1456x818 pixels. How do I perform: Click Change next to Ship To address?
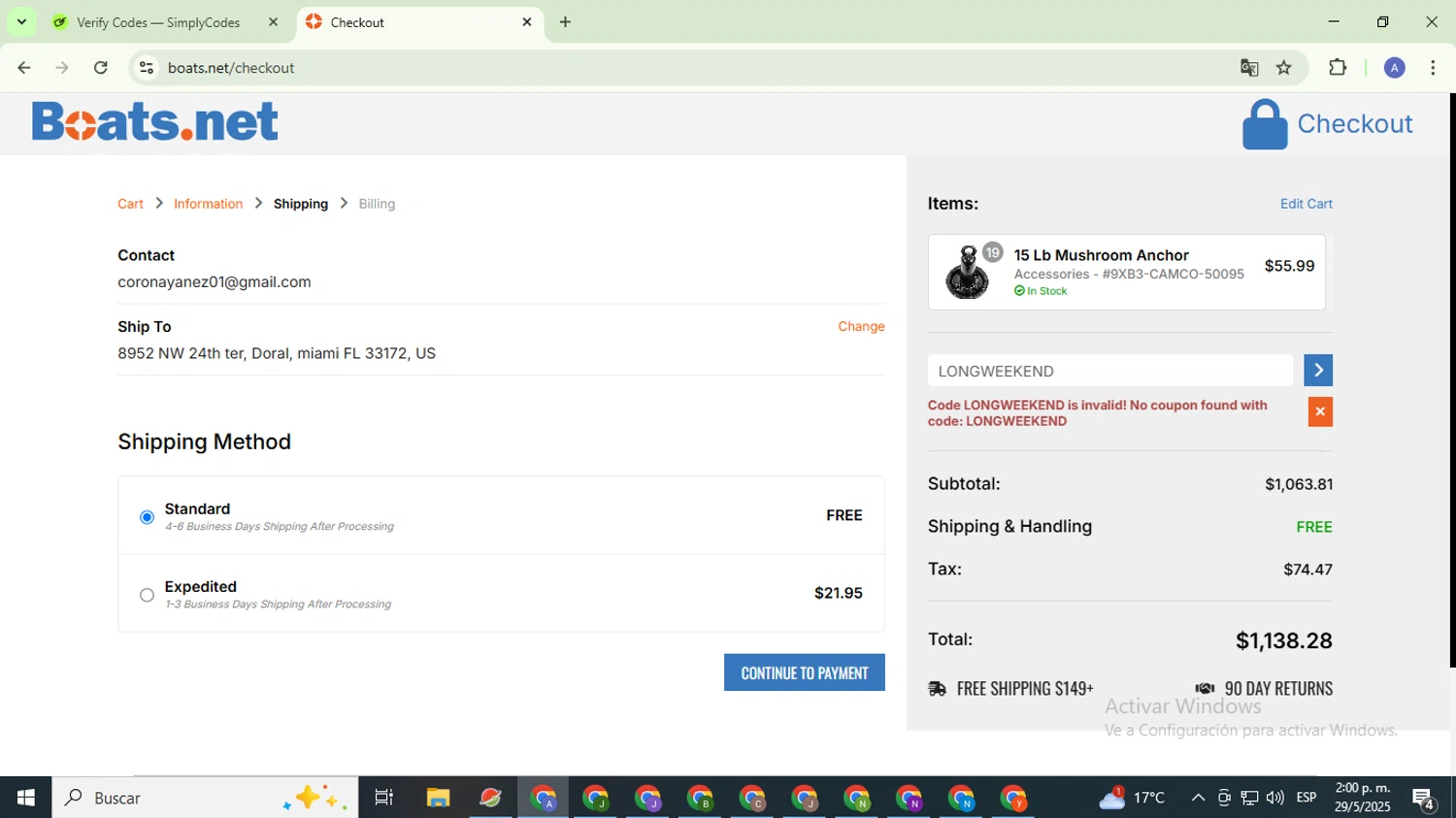pos(861,326)
